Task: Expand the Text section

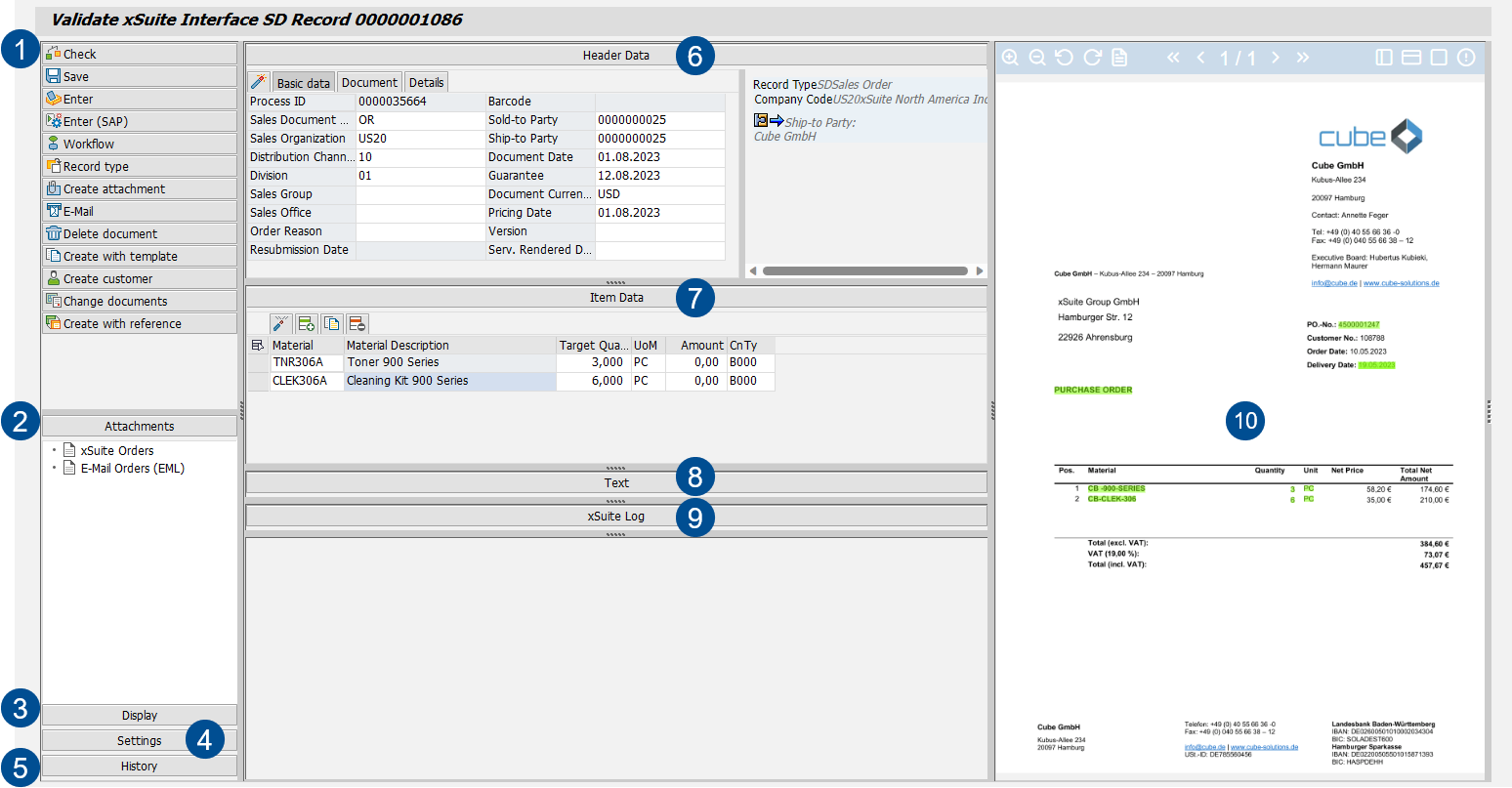Action: (615, 482)
